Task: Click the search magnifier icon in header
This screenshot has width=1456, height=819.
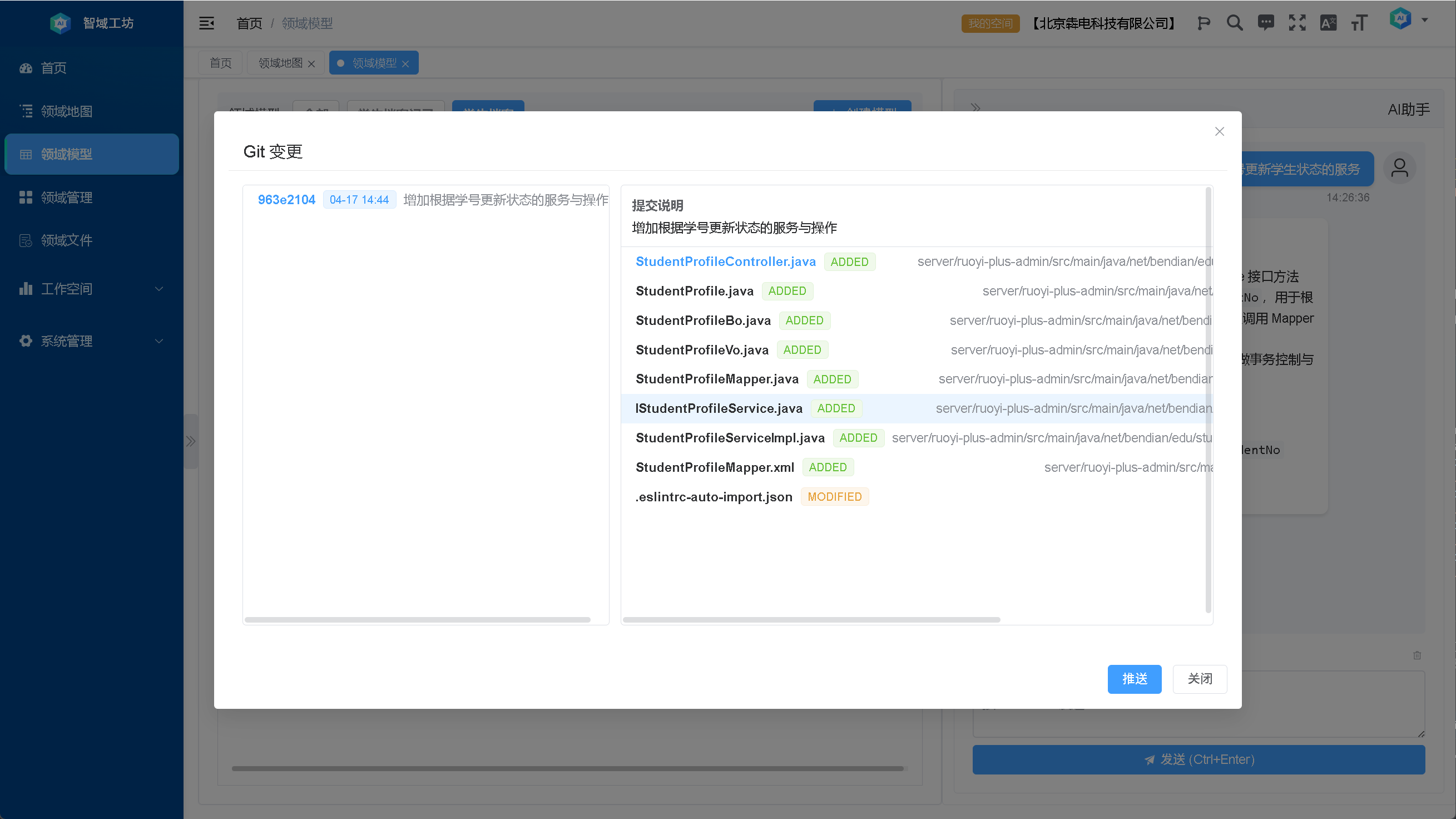Action: [1235, 23]
